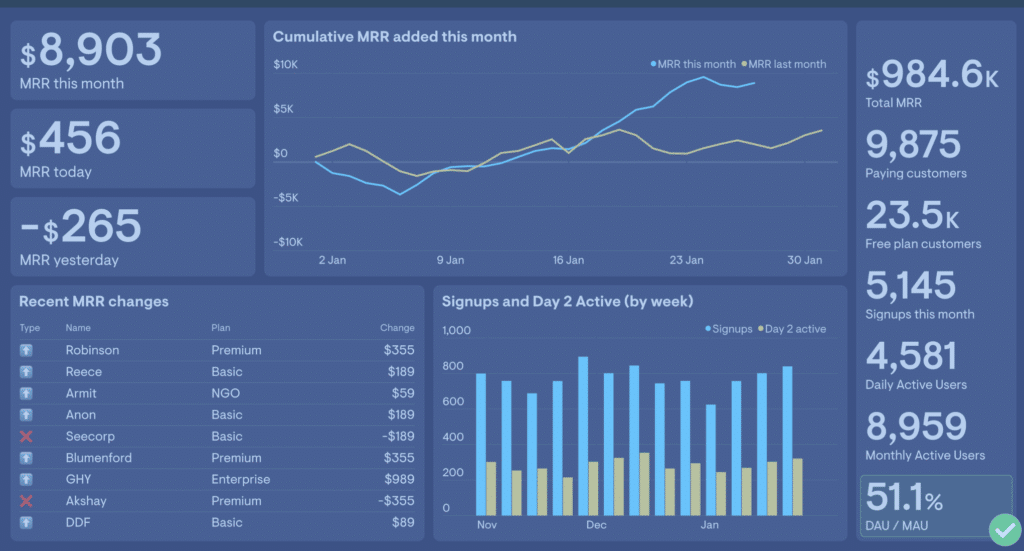The image size is (1024, 551).
Task: Click the up arrow icon beside Blumenford
Action: (x=26, y=458)
